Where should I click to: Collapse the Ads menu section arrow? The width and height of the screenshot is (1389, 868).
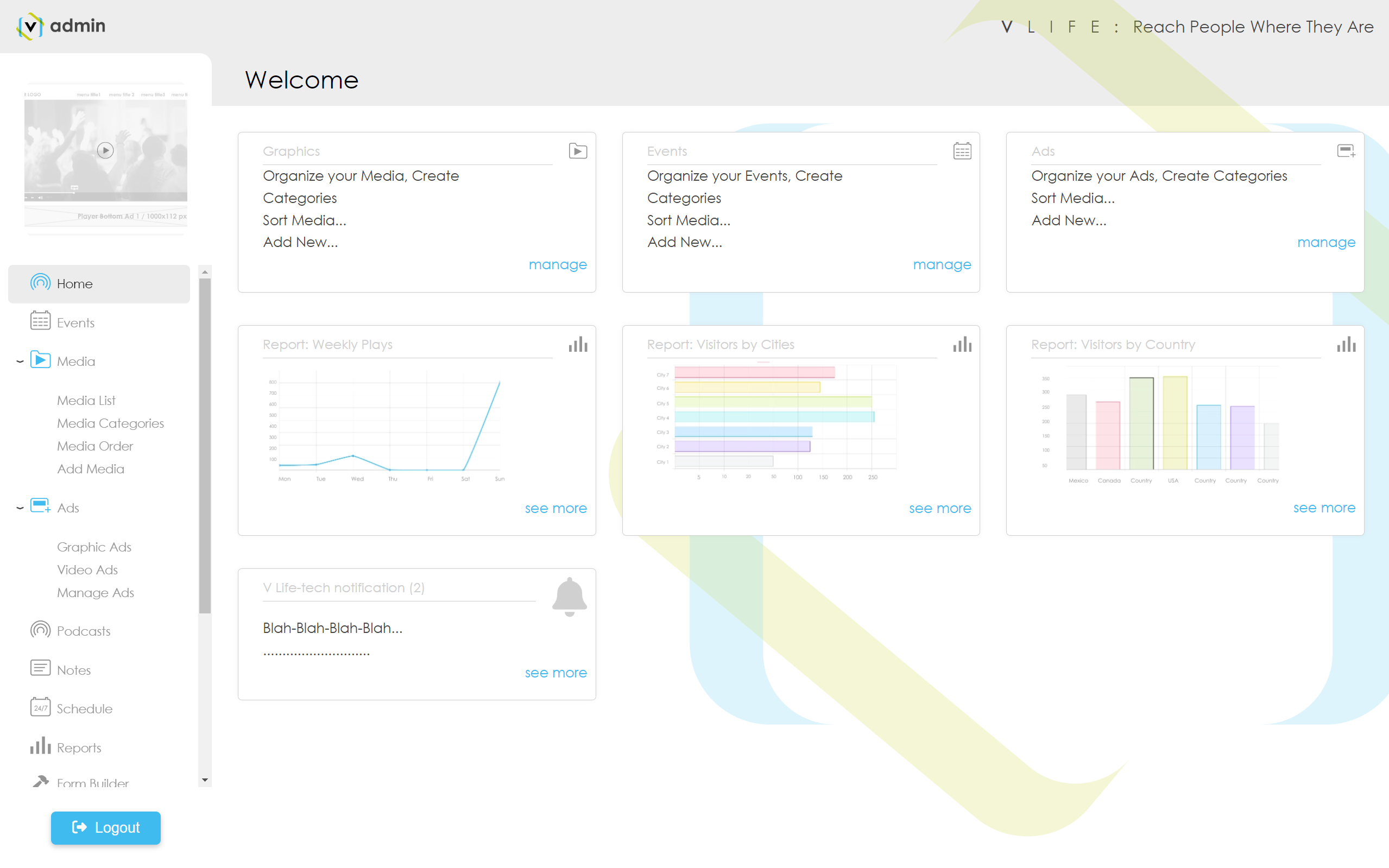tap(20, 508)
